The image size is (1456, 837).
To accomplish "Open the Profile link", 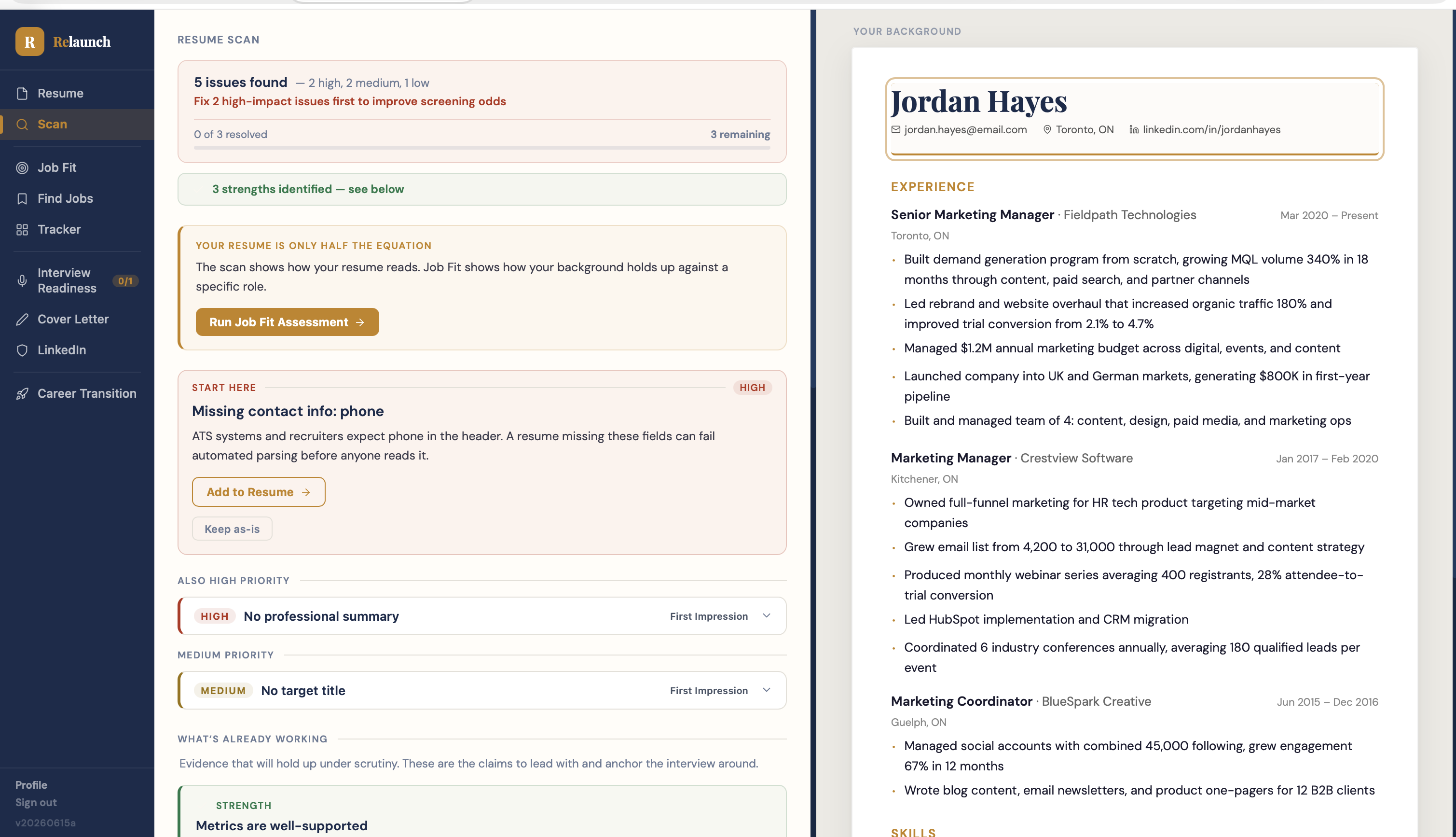I will tap(31, 785).
